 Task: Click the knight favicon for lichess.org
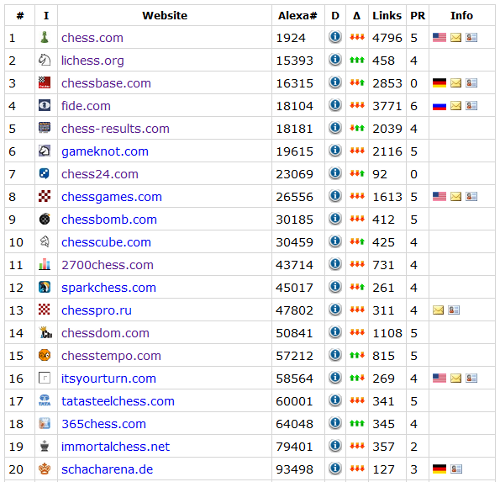[45, 60]
